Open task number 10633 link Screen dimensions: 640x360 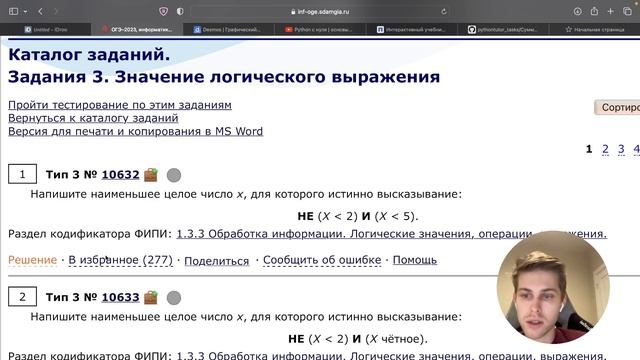point(120,297)
